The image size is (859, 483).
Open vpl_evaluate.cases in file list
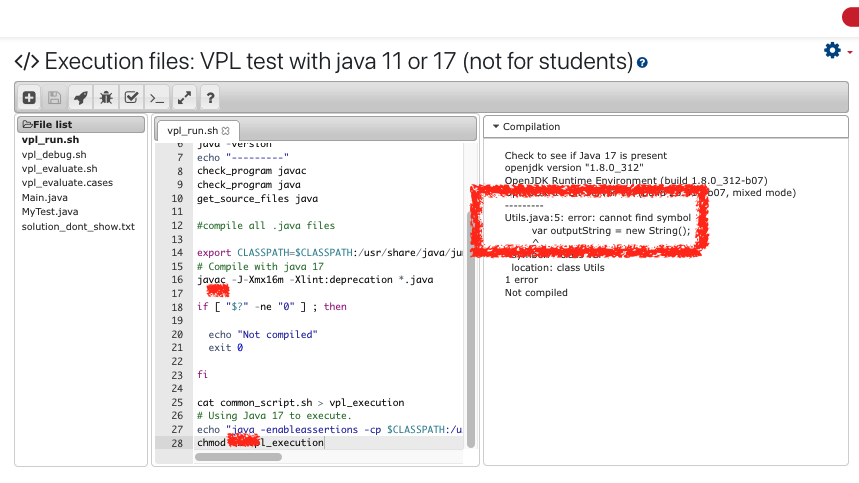click(x=67, y=183)
